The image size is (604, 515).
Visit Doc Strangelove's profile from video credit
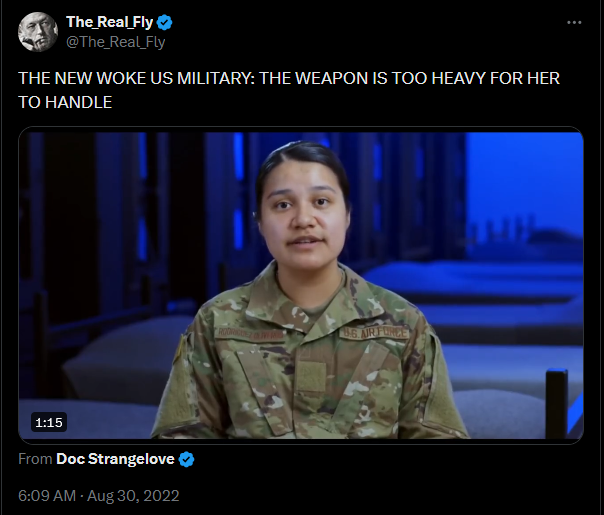click(115, 459)
